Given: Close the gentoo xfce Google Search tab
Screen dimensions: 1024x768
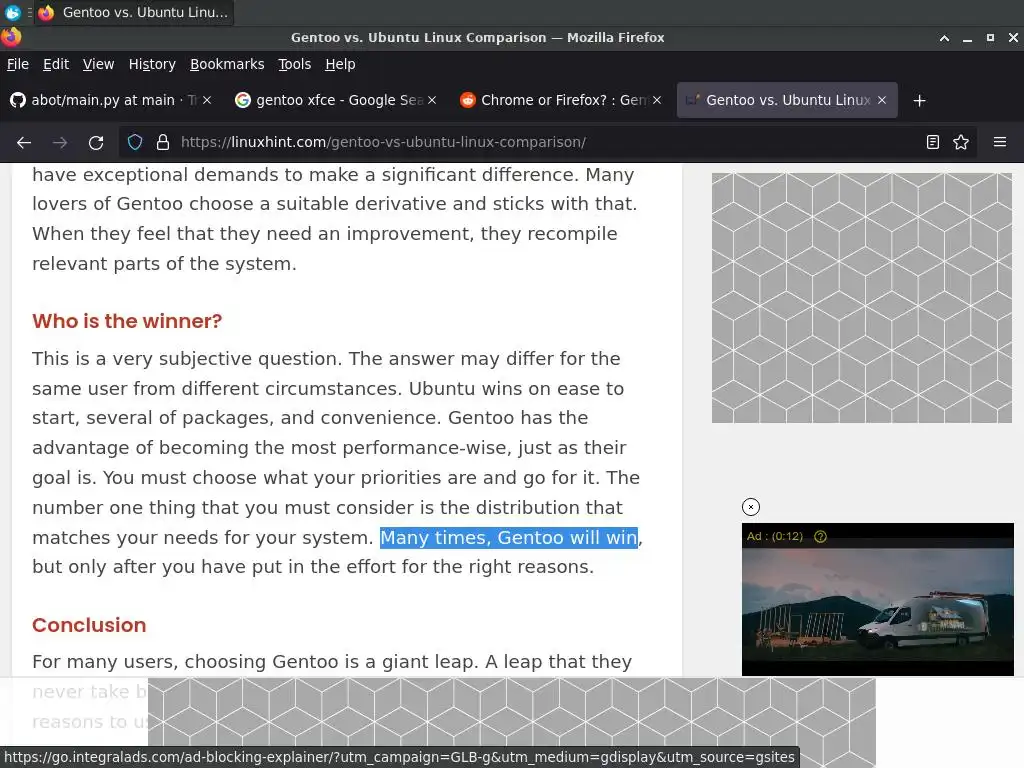Looking at the screenshot, I should tap(432, 100).
